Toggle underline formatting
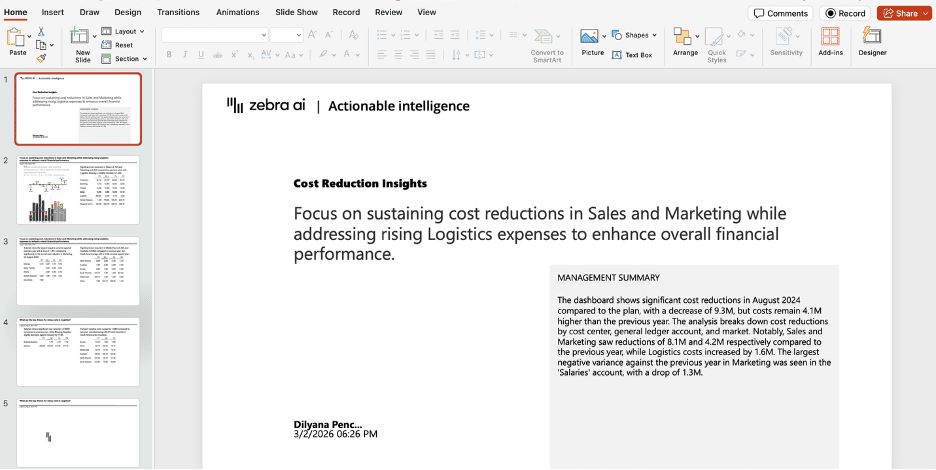 point(202,55)
